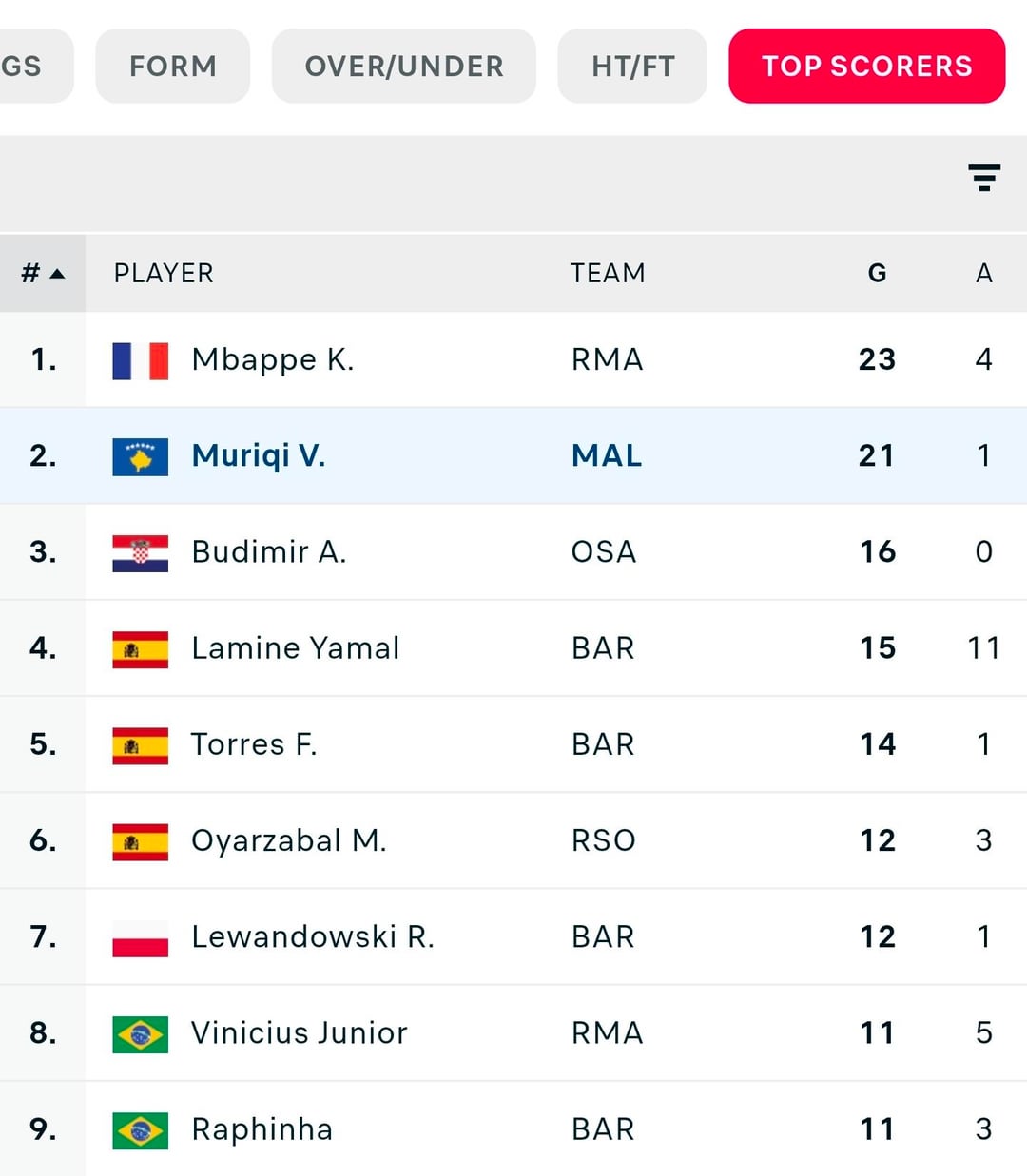This screenshot has height=1176, width=1027.
Task: Click the Croatia flag beside Budimir
Action: (140, 553)
